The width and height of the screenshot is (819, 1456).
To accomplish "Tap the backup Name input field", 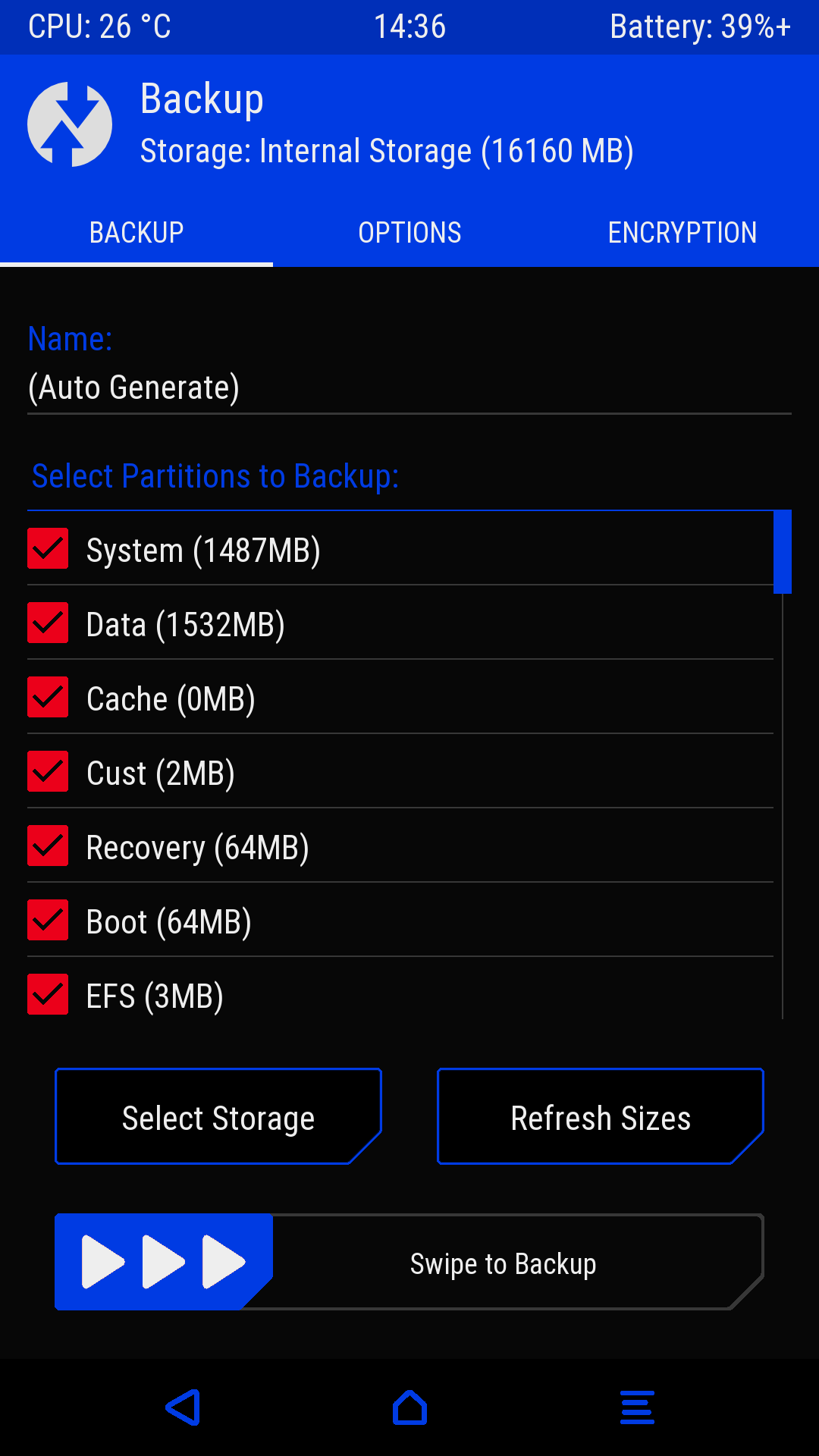I will click(x=409, y=388).
